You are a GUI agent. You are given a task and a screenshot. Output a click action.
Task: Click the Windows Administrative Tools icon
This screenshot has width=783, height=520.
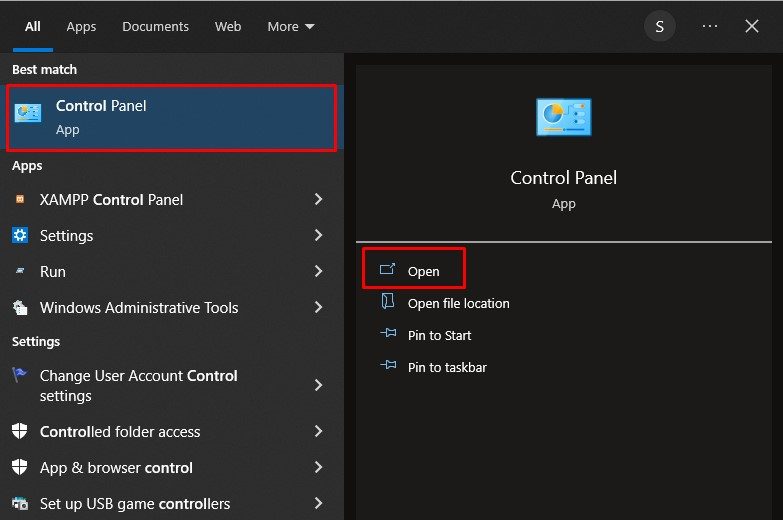point(20,307)
